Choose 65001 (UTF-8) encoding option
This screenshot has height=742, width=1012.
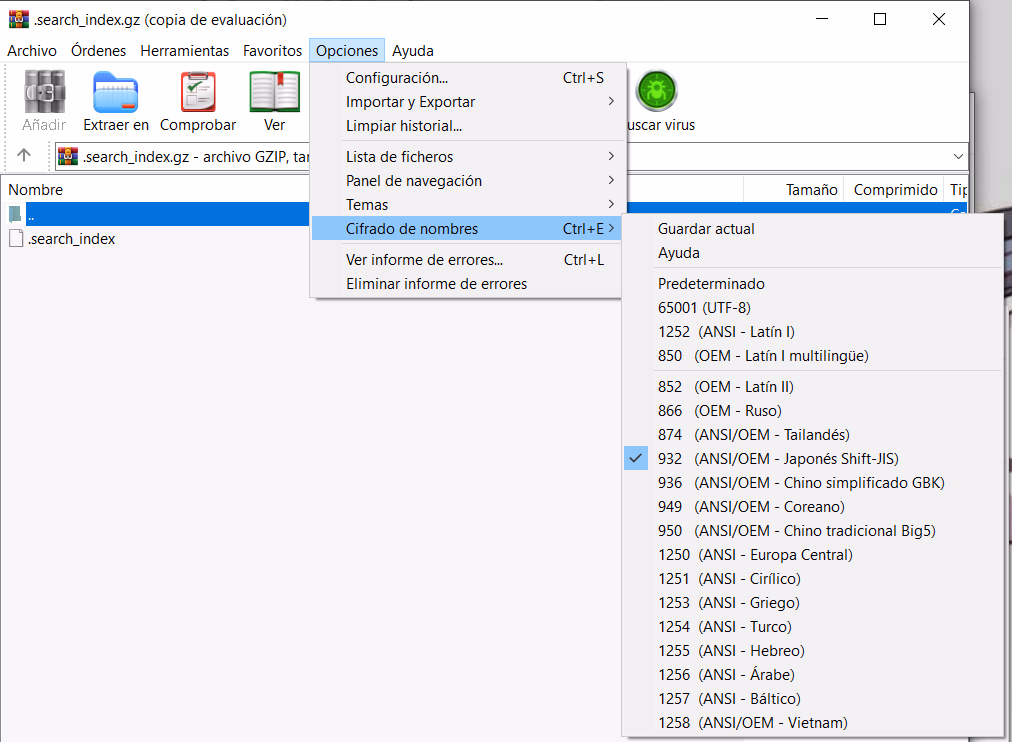pyautogui.click(x=704, y=308)
